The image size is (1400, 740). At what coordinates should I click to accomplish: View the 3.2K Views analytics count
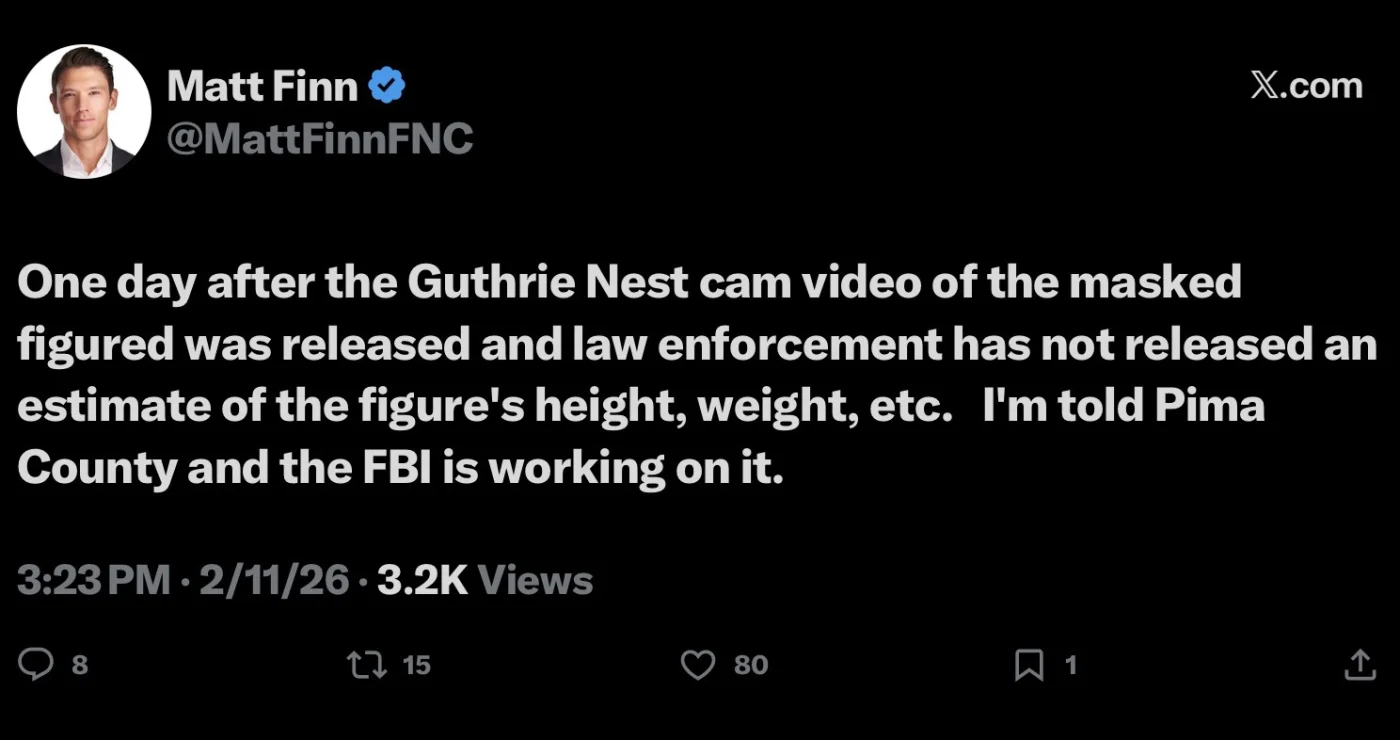(485, 580)
